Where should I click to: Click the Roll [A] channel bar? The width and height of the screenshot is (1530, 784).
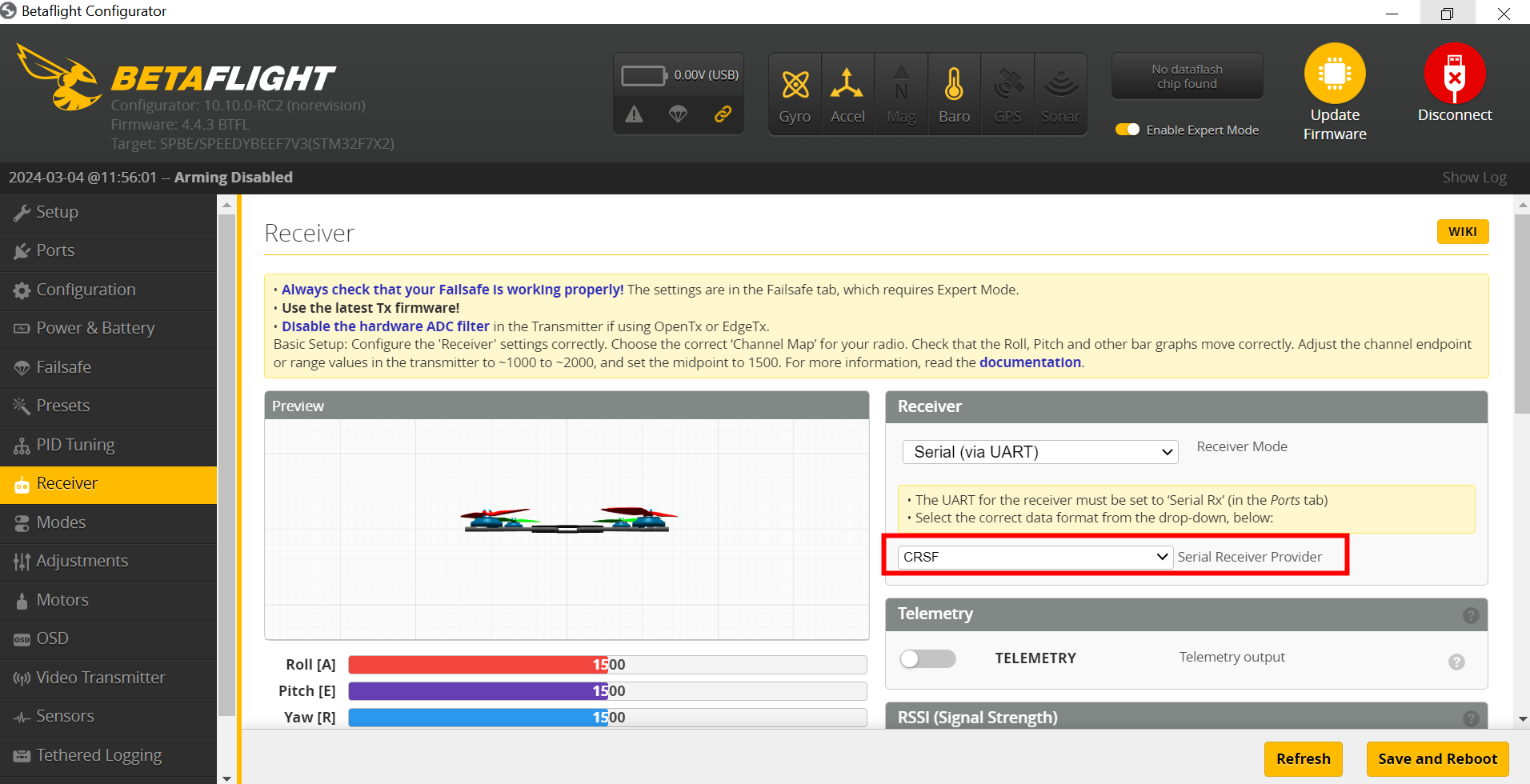pyautogui.click(x=607, y=665)
